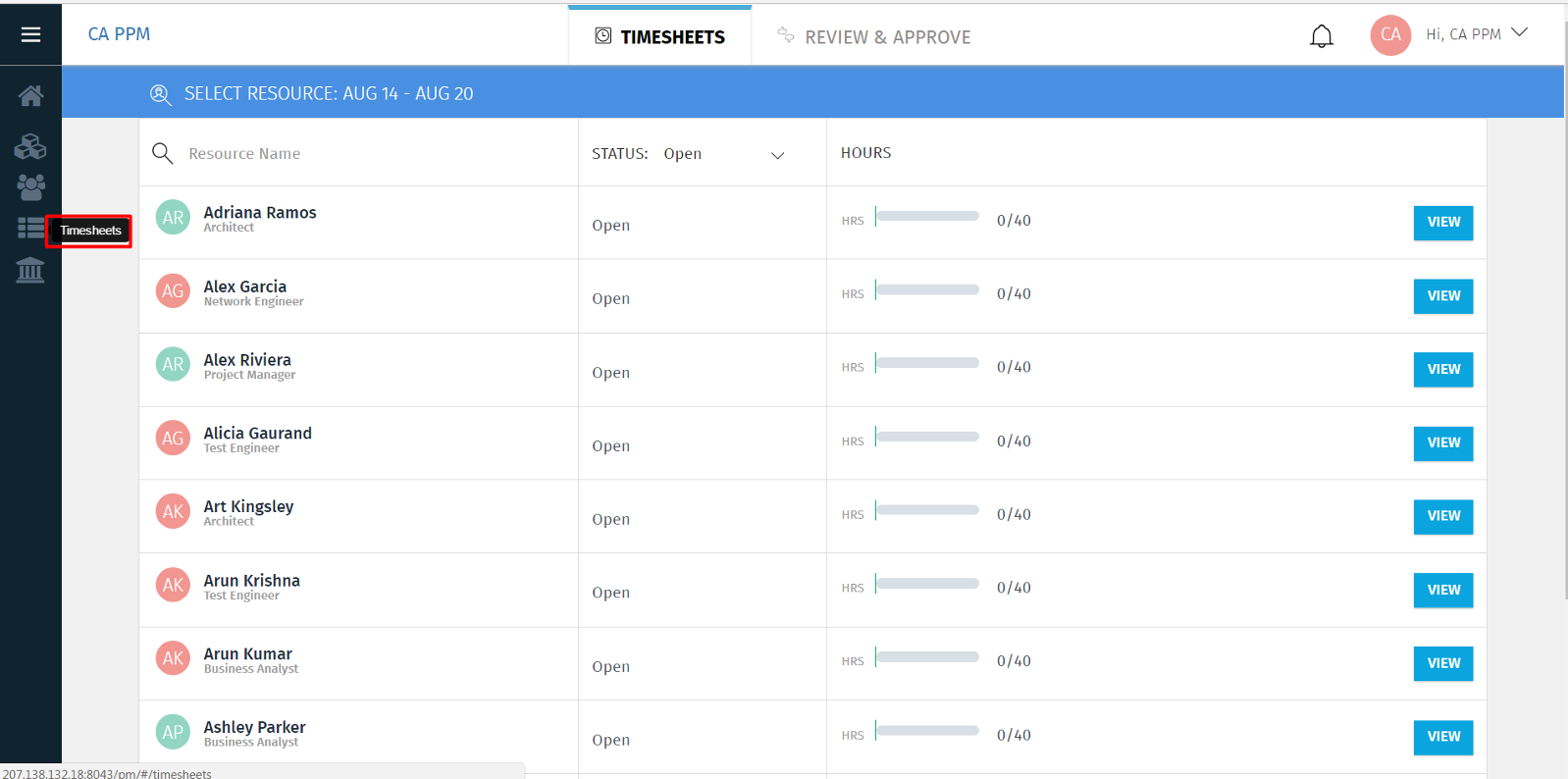Click the HOURS column header
Screen dimensions: 1568x779
(866, 153)
